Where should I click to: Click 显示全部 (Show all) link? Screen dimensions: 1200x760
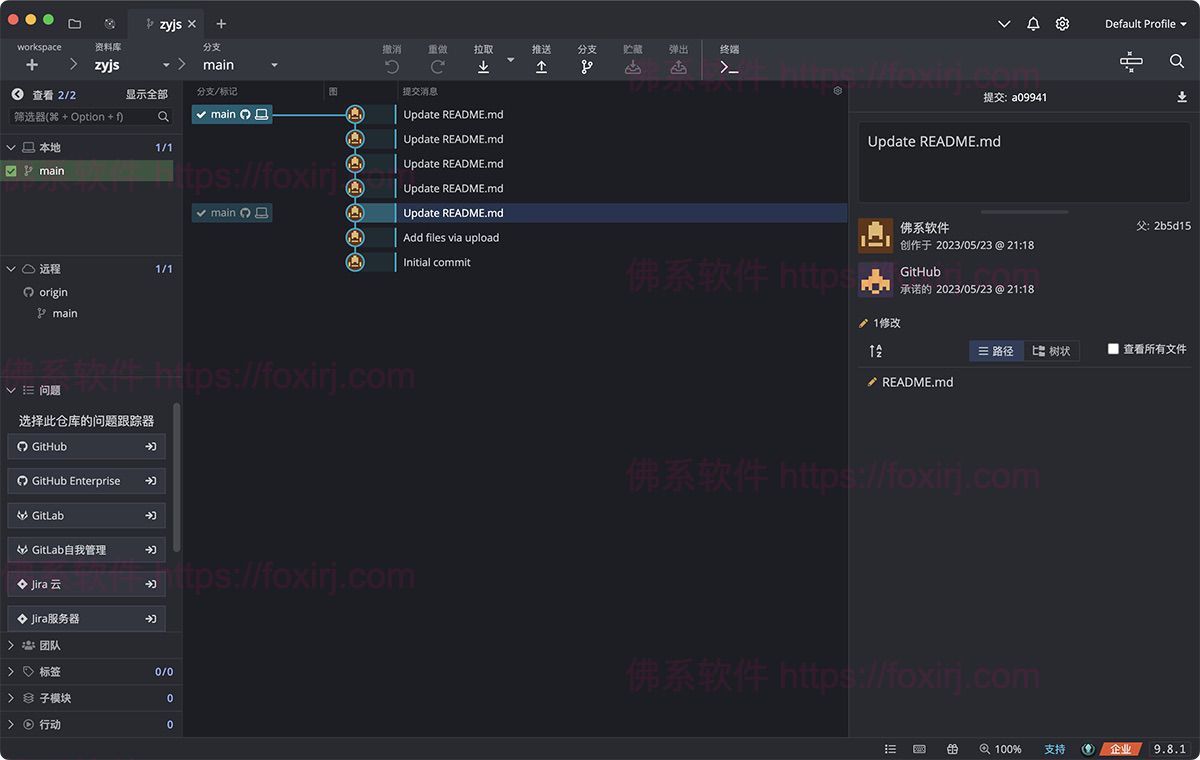click(146, 95)
